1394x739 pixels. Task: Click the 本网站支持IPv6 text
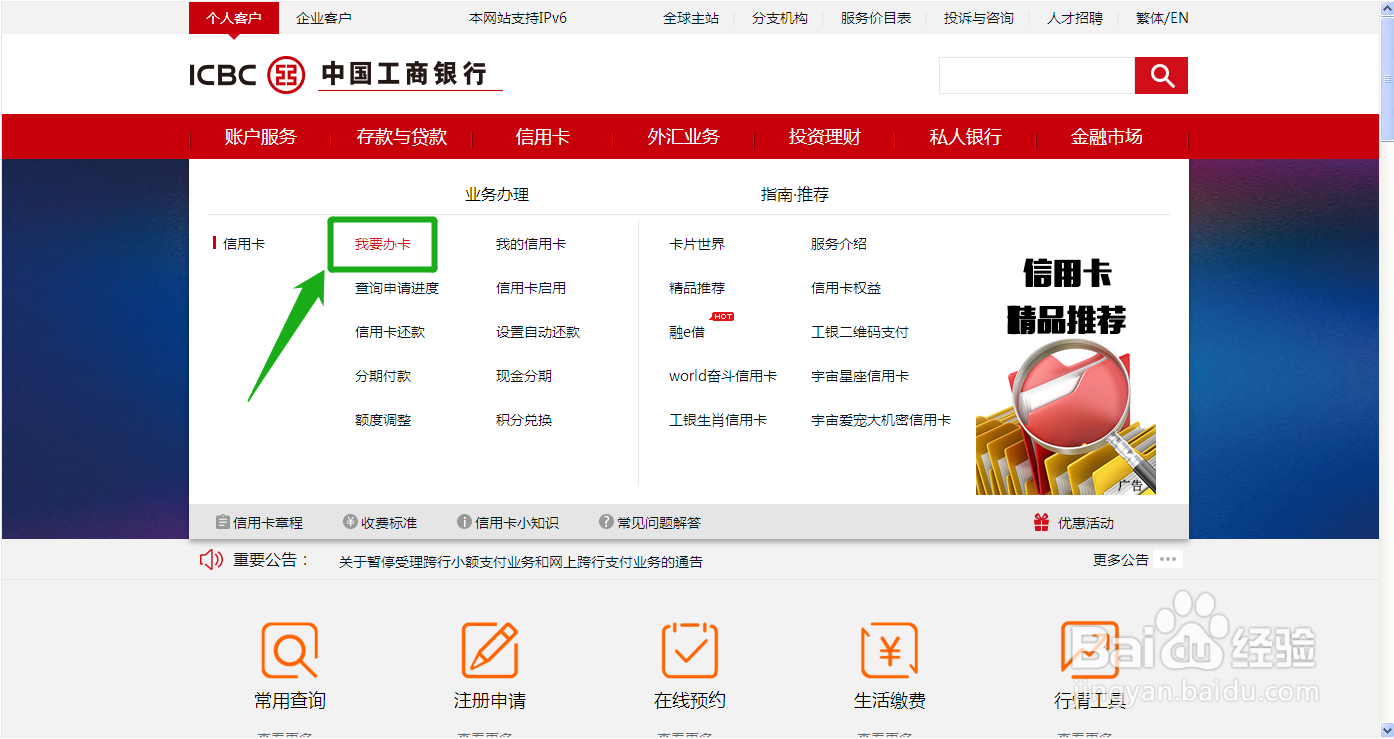click(x=518, y=18)
